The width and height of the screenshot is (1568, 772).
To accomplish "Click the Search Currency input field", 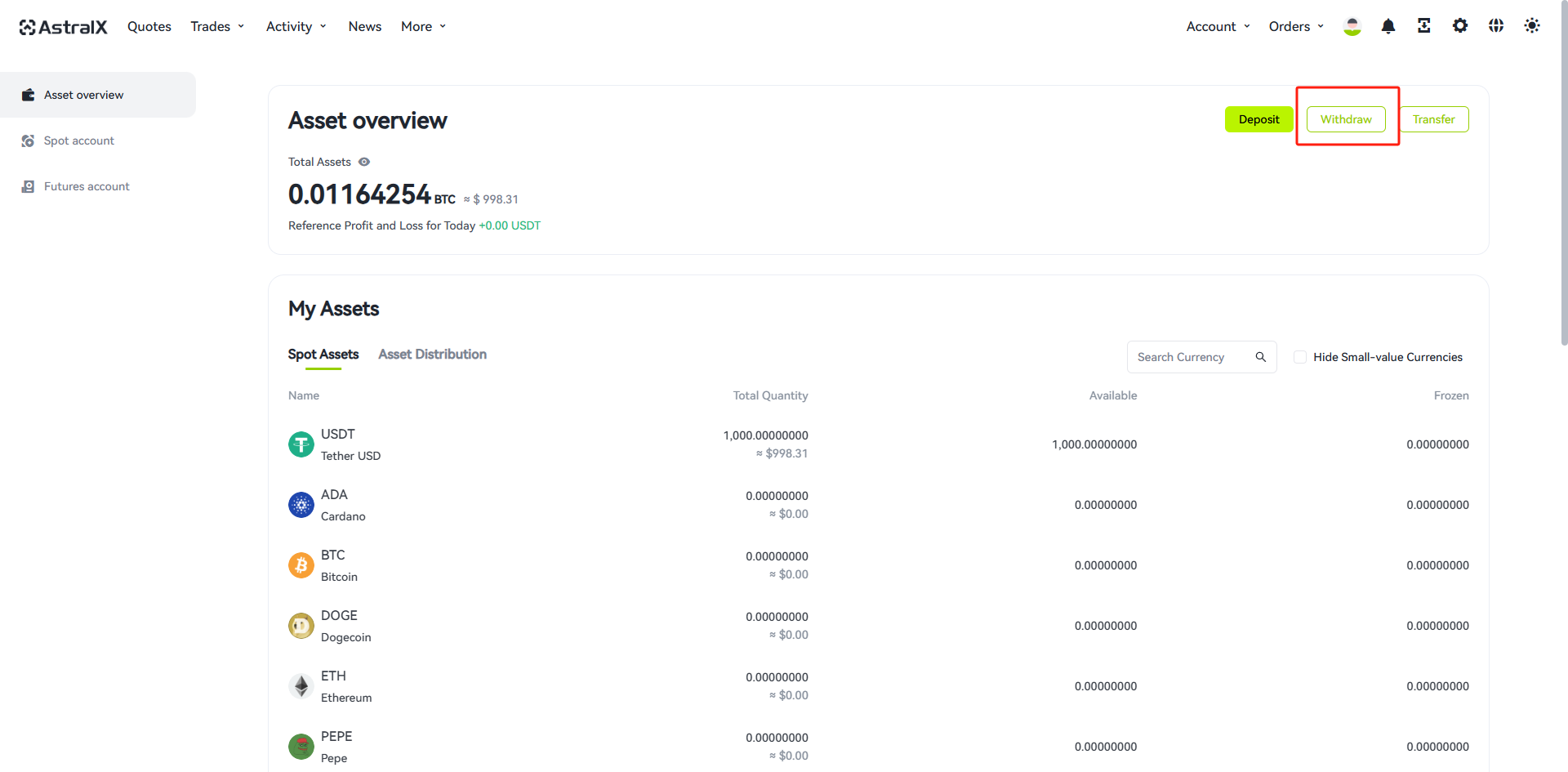I will click(x=1201, y=357).
